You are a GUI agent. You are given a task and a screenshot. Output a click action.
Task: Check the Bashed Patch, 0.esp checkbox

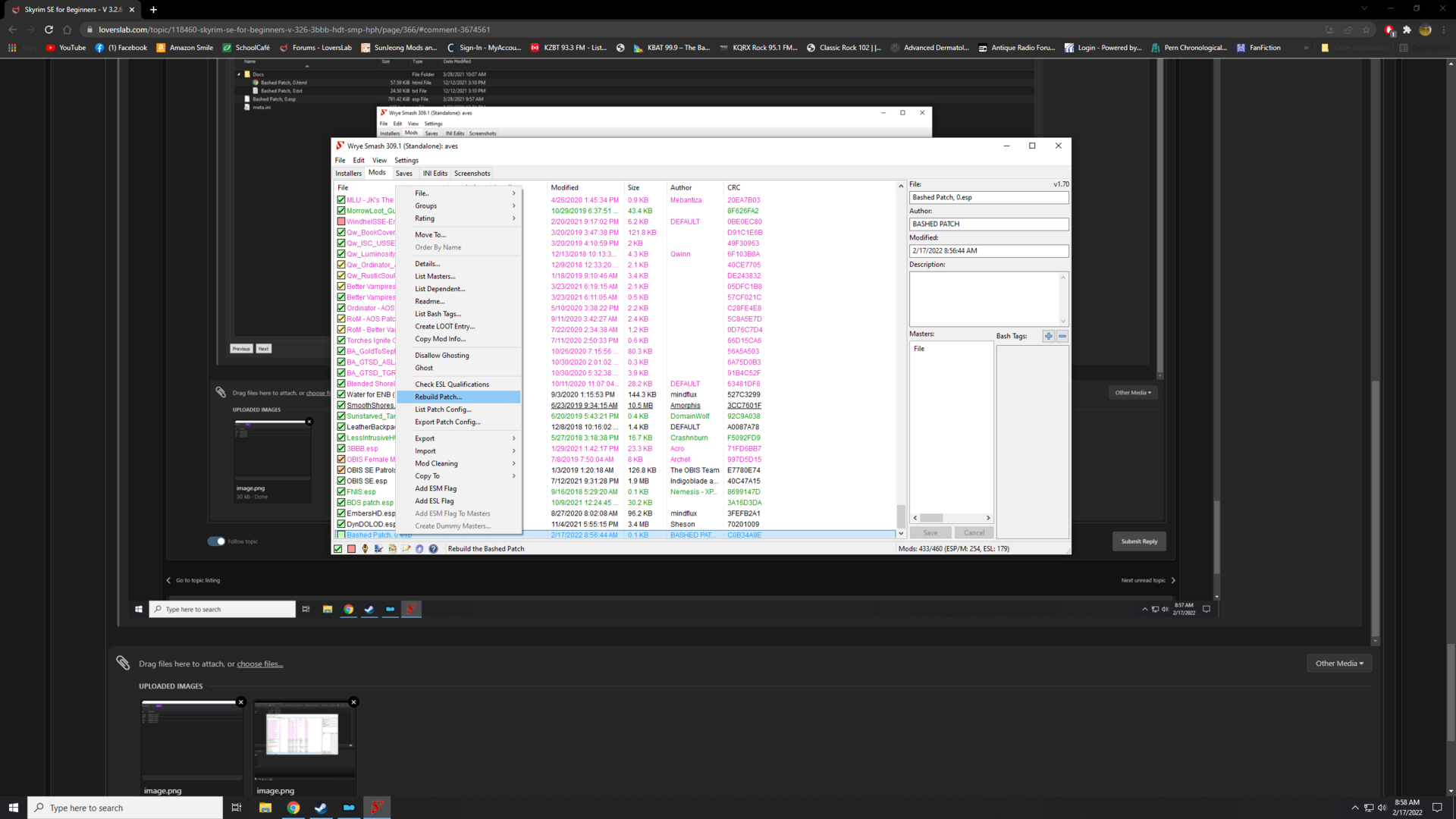(341, 535)
